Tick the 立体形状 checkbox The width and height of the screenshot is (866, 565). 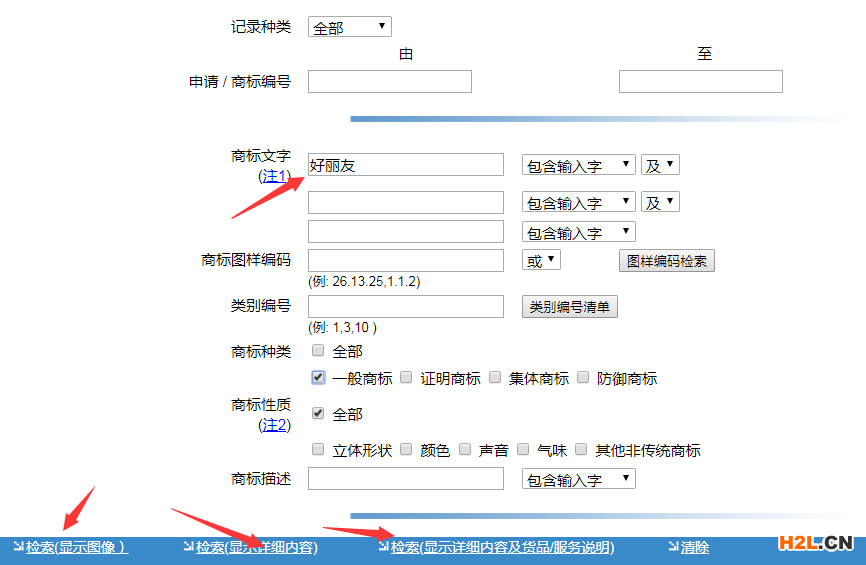[x=318, y=450]
